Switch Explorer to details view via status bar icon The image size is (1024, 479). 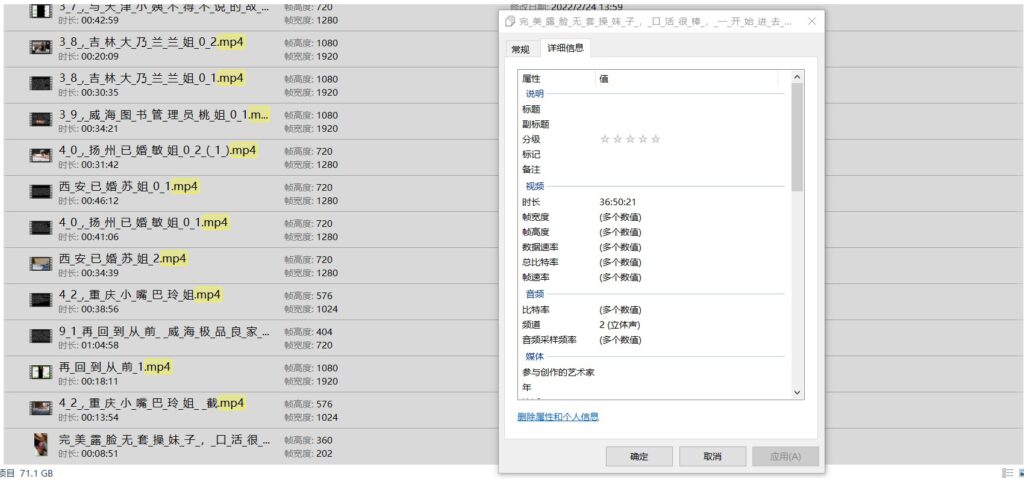coord(1006,473)
